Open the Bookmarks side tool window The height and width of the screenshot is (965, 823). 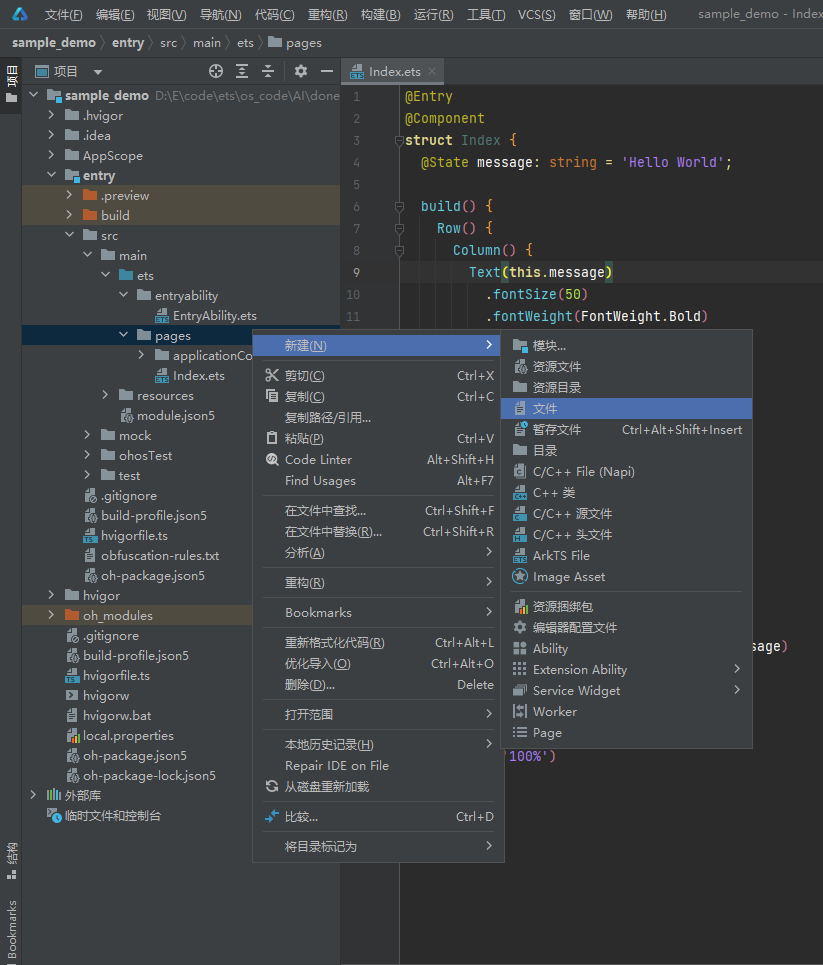[x=12, y=929]
